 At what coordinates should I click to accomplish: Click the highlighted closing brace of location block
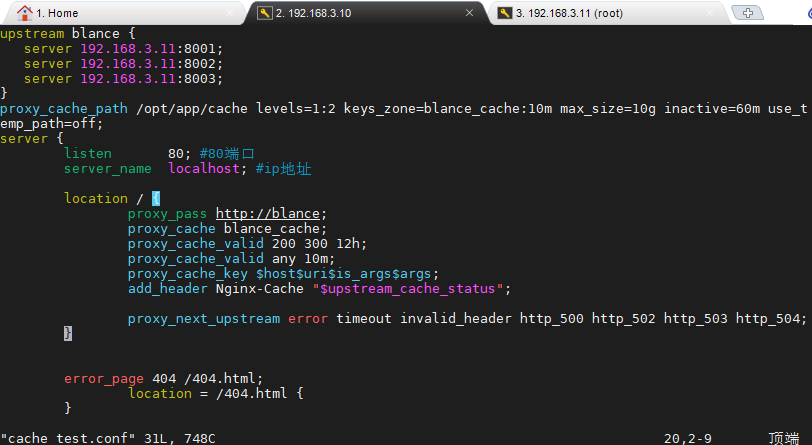point(68,334)
